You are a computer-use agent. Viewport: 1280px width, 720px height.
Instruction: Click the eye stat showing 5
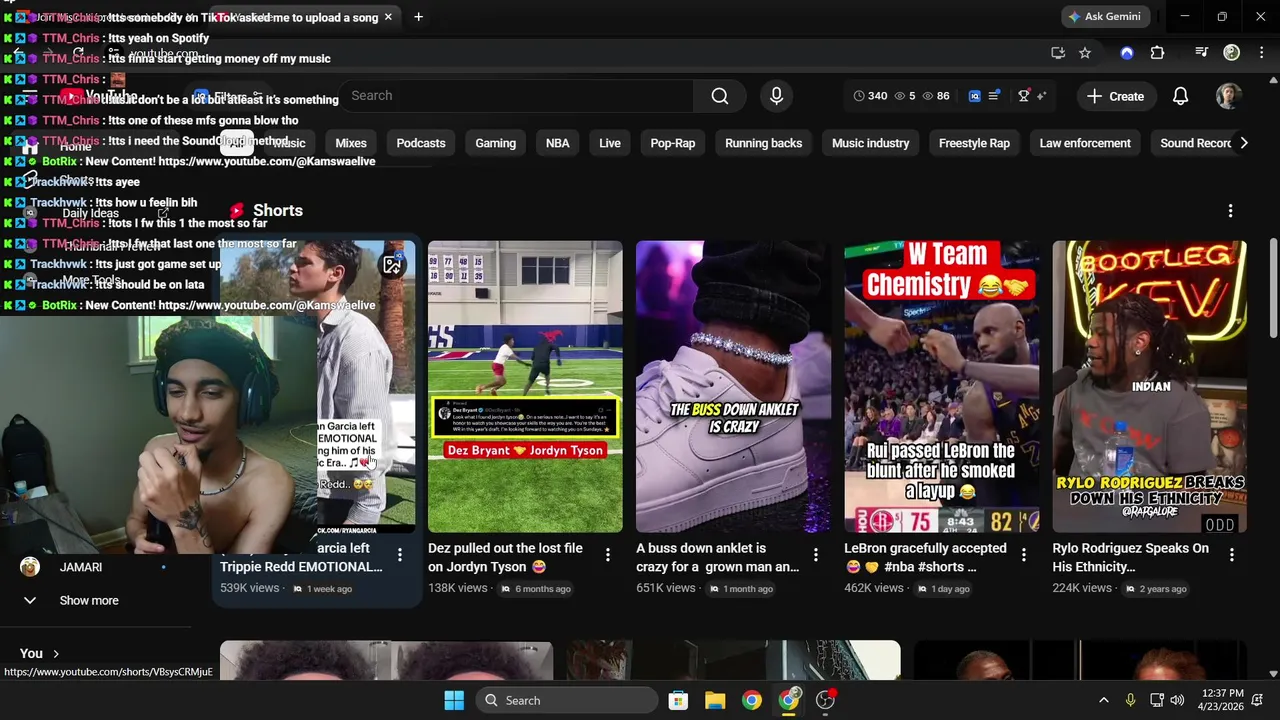click(905, 96)
